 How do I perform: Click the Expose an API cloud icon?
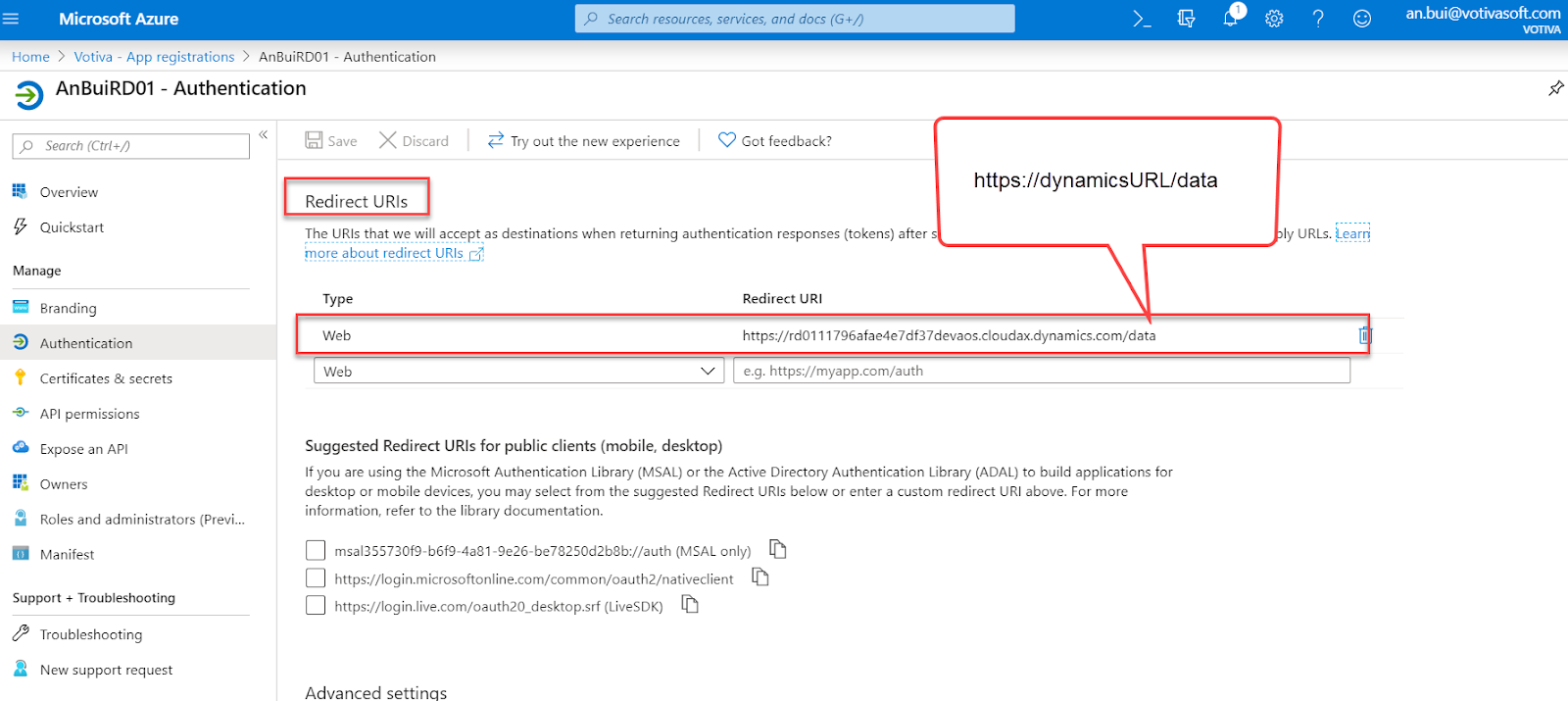pyautogui.click(x=20, y=448)
